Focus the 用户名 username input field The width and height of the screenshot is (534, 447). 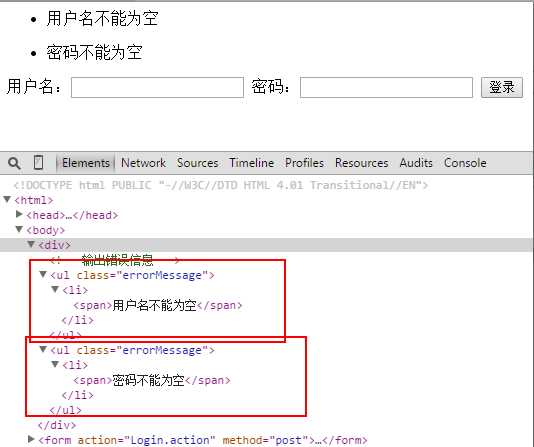157,87
